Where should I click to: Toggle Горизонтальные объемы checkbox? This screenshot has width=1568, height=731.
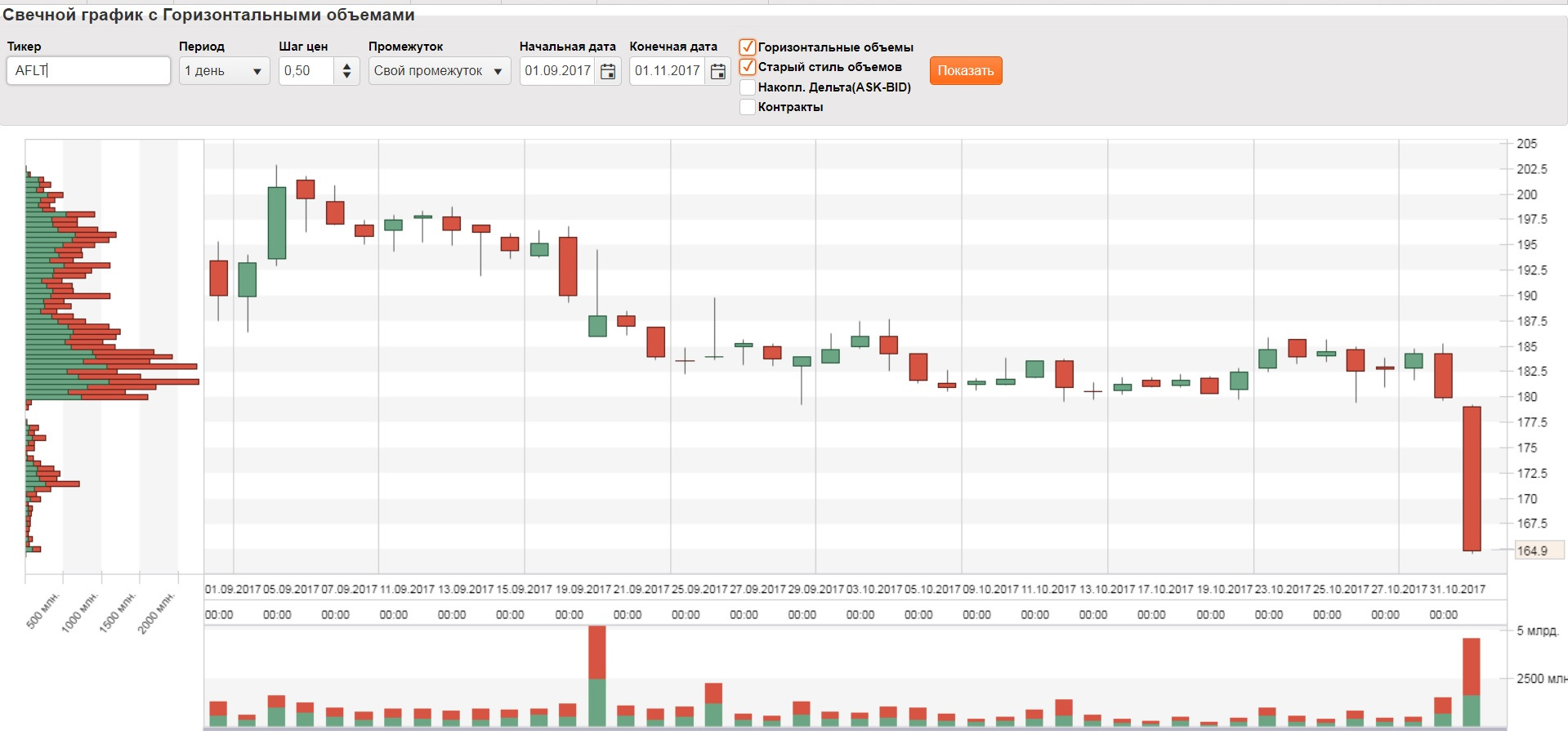[747, 47]
